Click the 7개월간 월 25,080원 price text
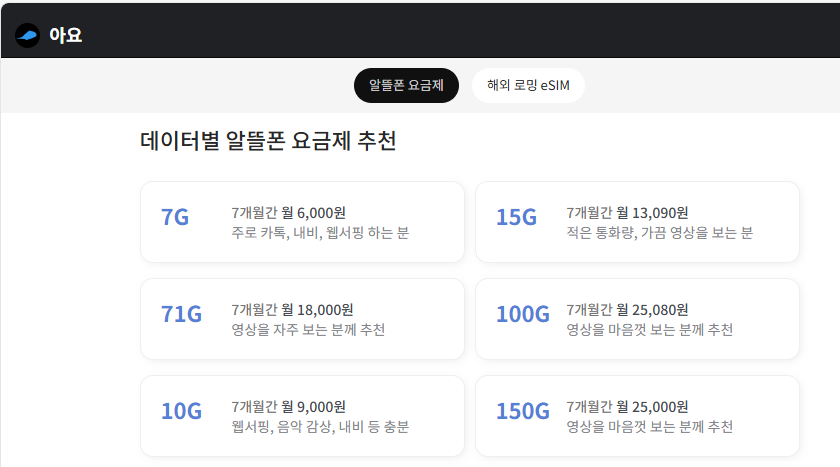The width and height of the screenshot is (840, 467). pyautogui.click(x=627, y=310)
